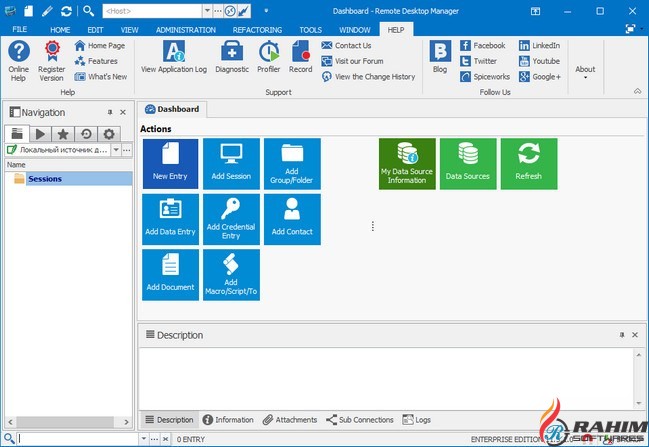The image size is (649, 447).
Task: Switch to the WINDOW ribbon tab
Action: click(355, 30)
